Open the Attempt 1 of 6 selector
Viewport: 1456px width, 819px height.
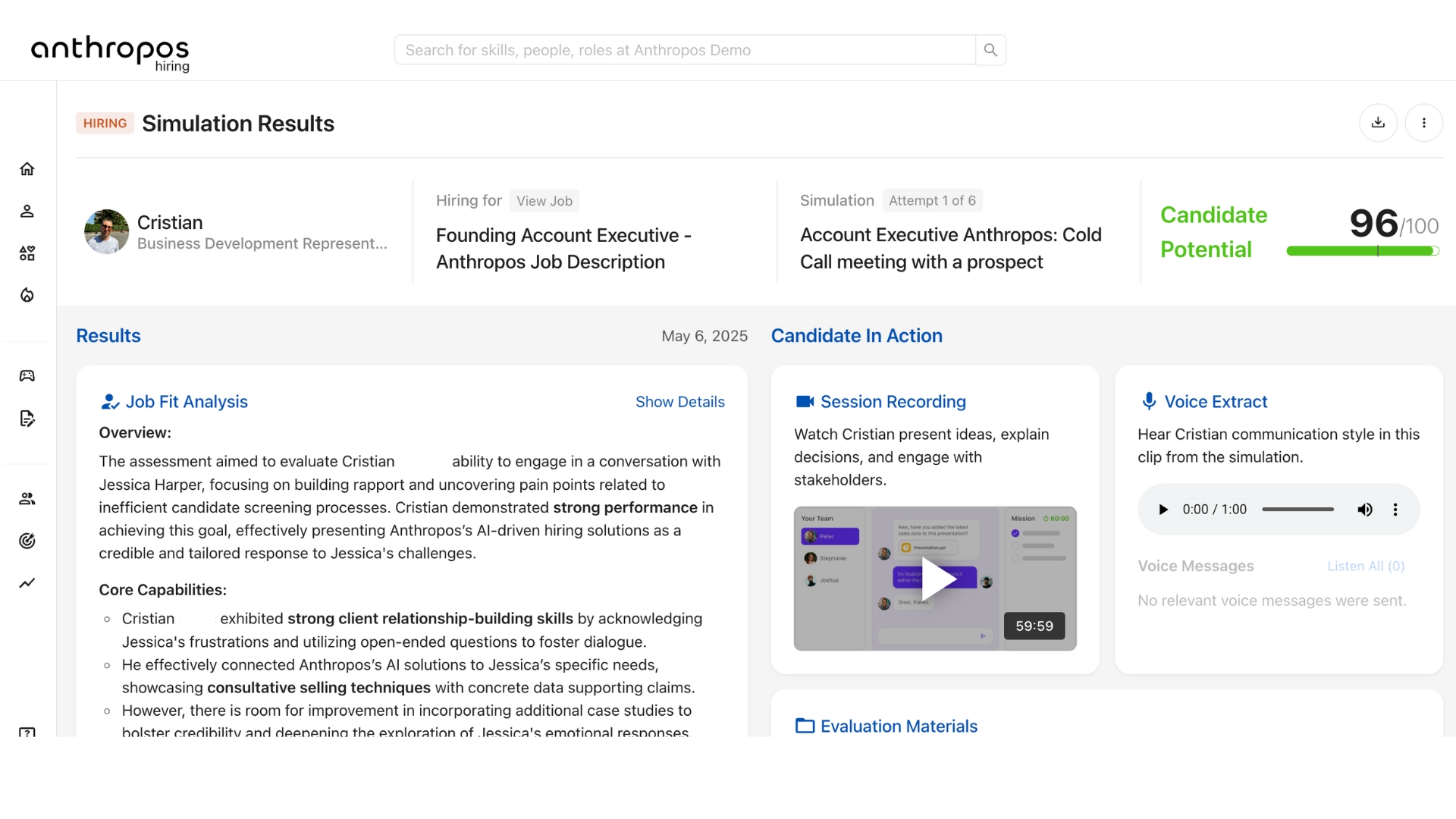(932, 200)
